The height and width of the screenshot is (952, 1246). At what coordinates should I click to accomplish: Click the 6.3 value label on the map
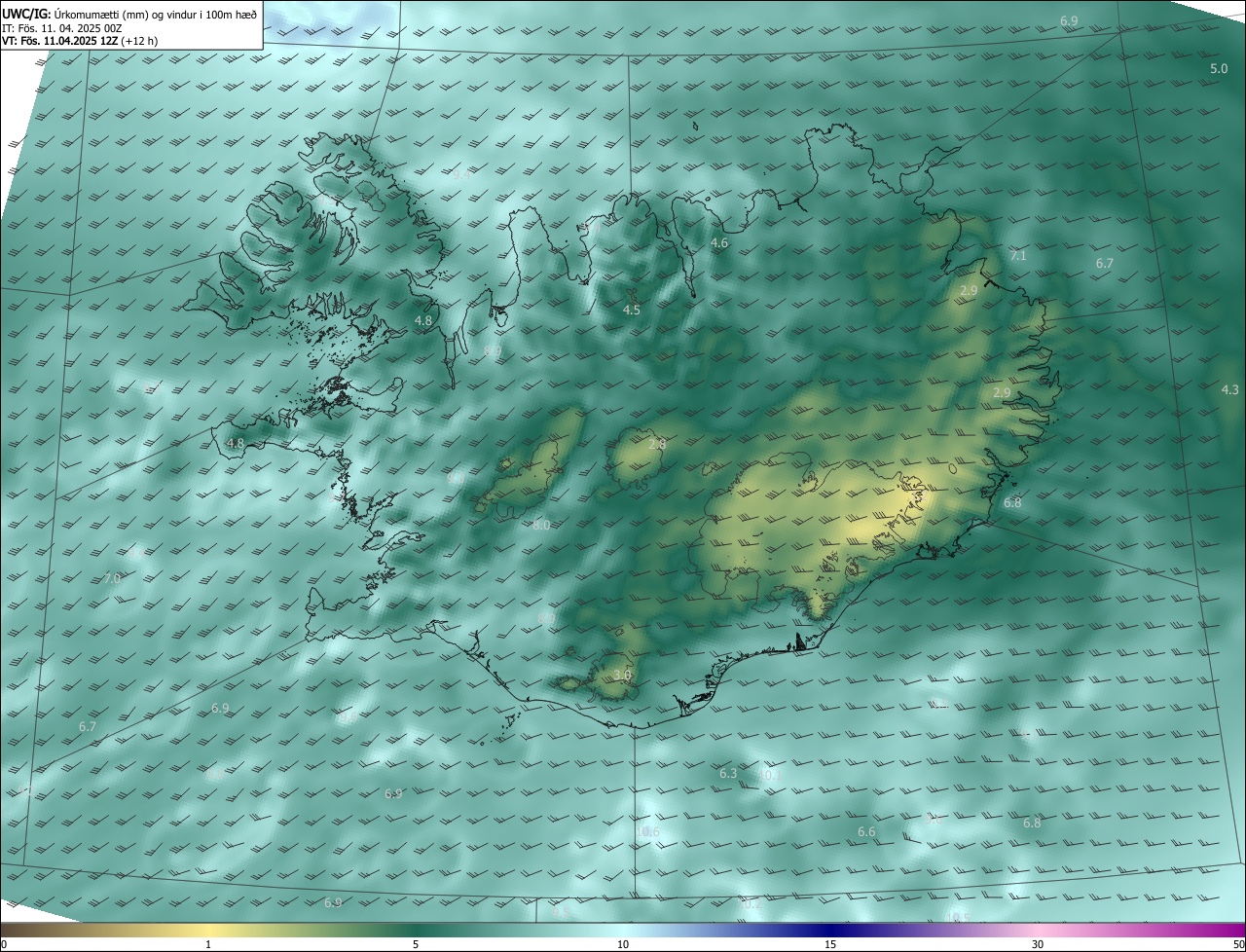(x=728, y=774)
